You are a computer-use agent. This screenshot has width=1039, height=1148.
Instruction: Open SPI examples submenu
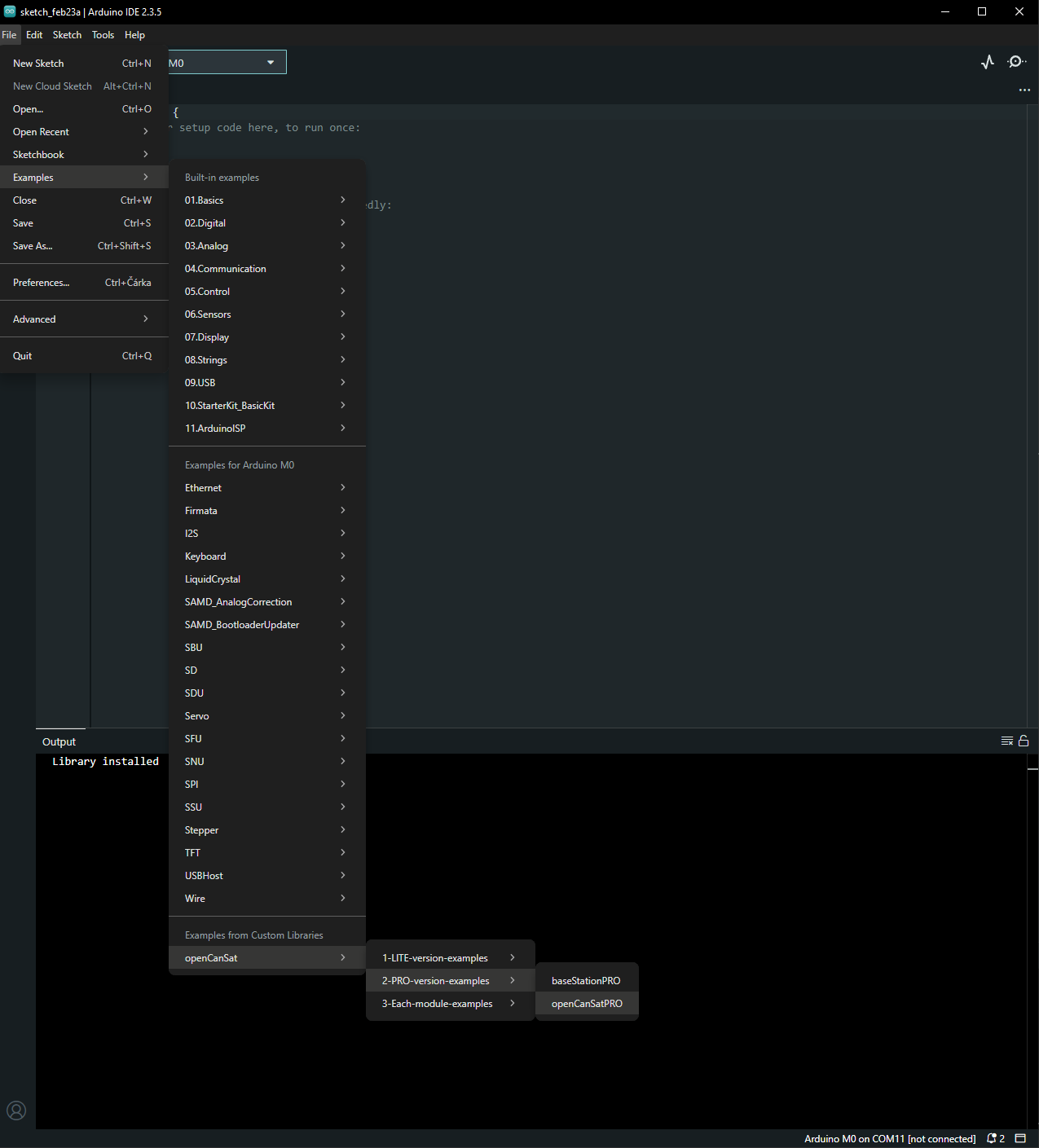[x=267, y=785]
